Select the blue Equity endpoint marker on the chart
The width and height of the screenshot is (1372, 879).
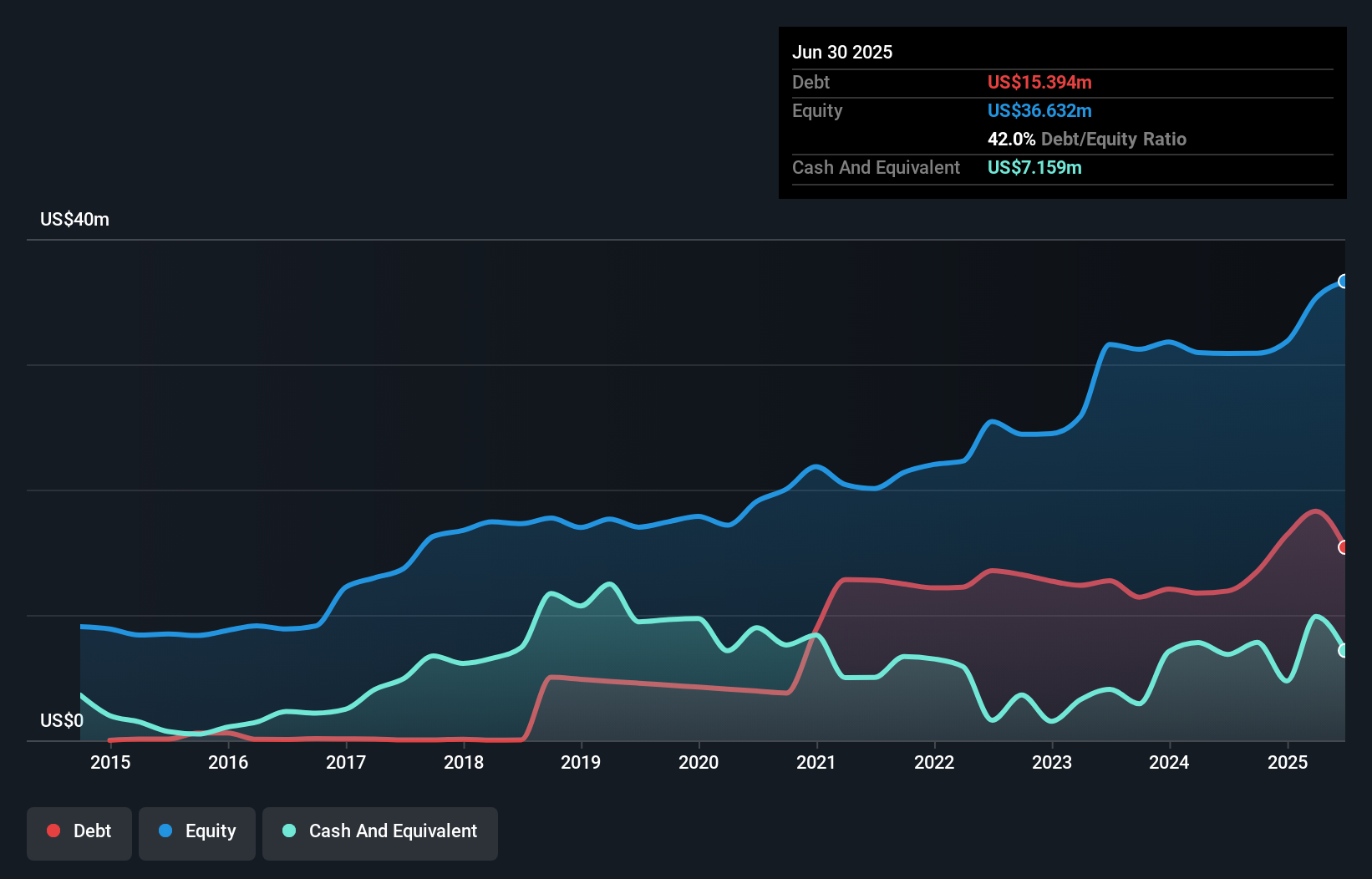point(1344,282)
